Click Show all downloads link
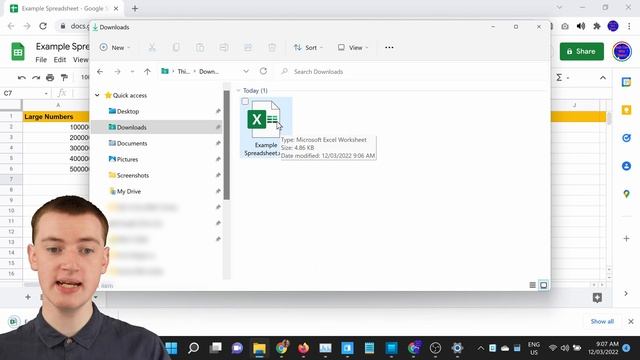This screenshot has width=640, height=360. [602, 321]
